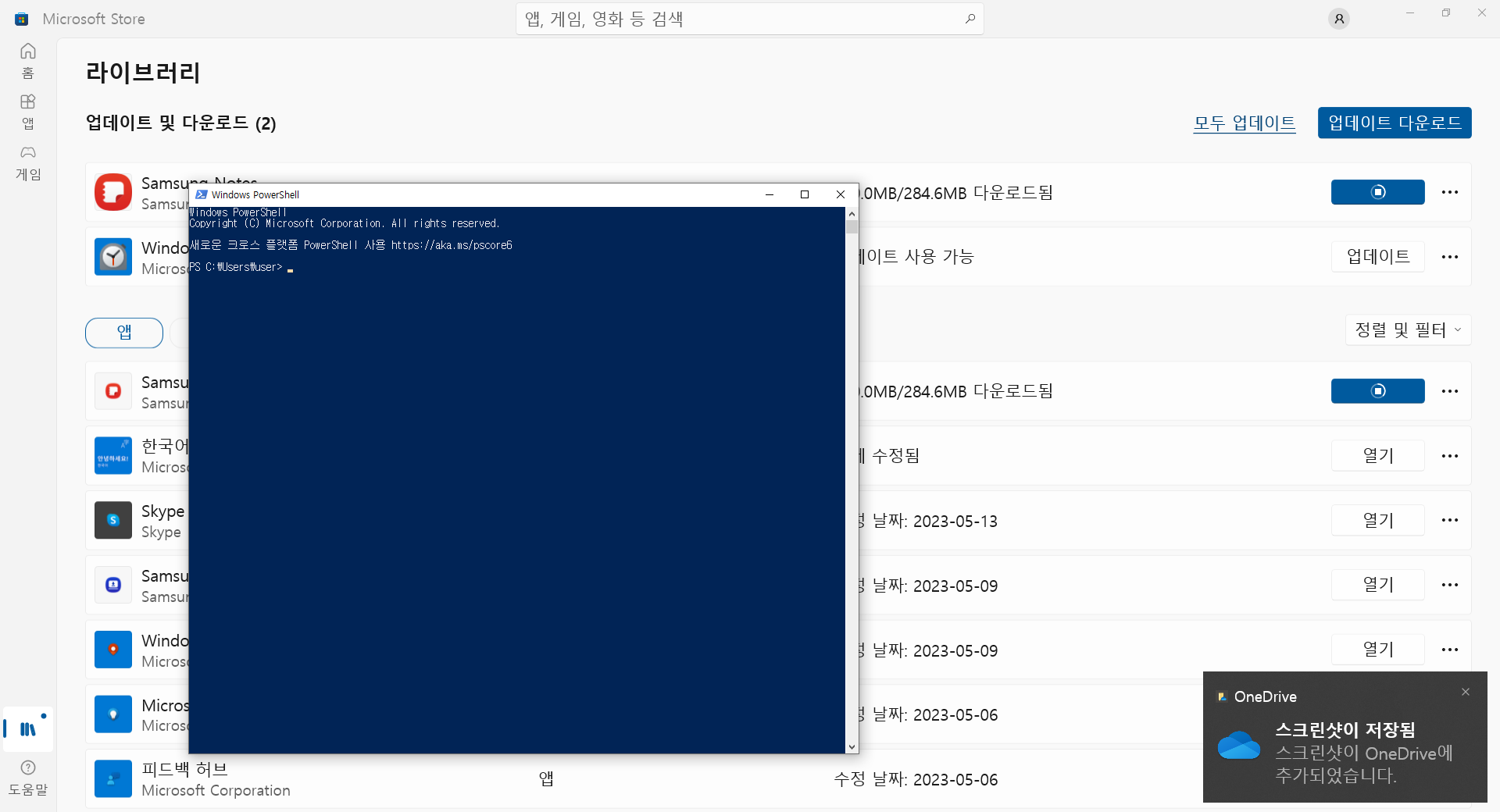Click the PowerShell command prompt line
This screenshot has width=1500, height=812.
(241, 267)
